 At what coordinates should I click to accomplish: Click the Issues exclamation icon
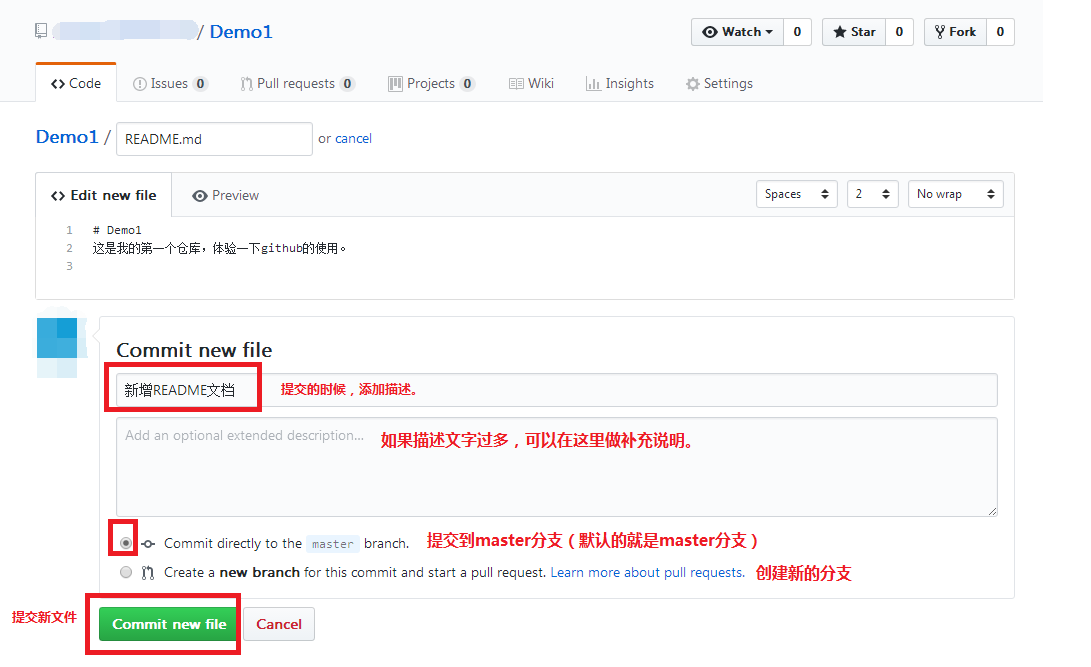click(140, 84)
